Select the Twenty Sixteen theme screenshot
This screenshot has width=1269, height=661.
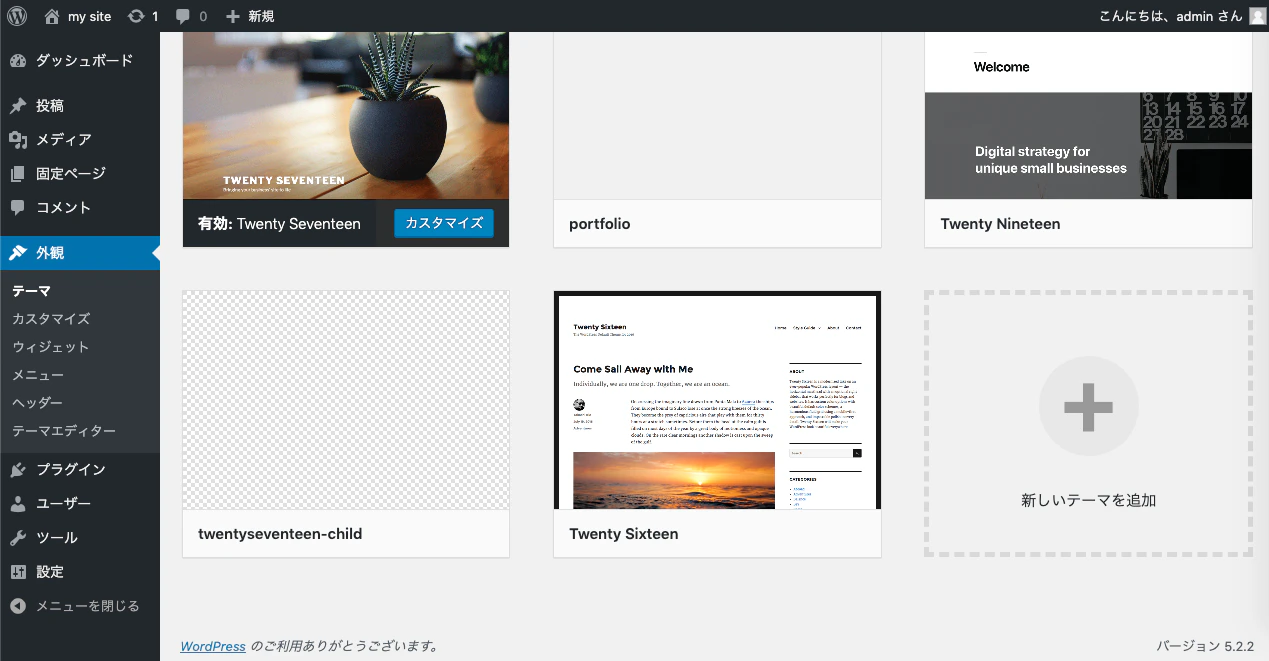point(717,400)
